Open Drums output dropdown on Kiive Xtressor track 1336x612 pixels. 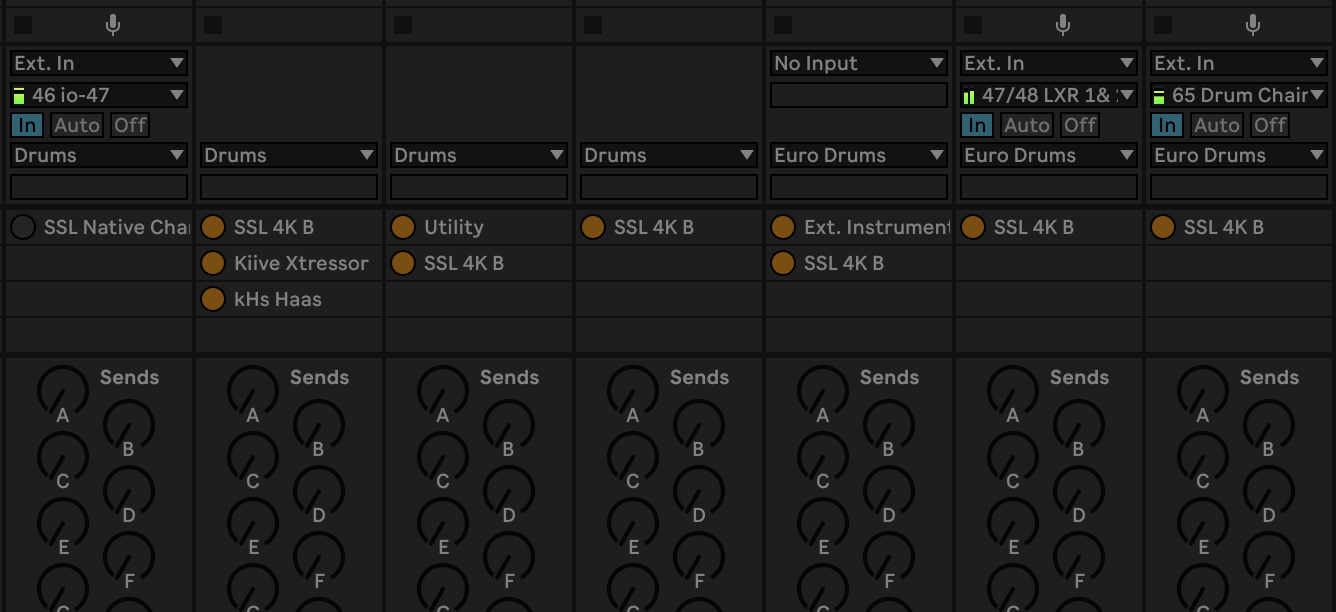[x=289, y=155]
